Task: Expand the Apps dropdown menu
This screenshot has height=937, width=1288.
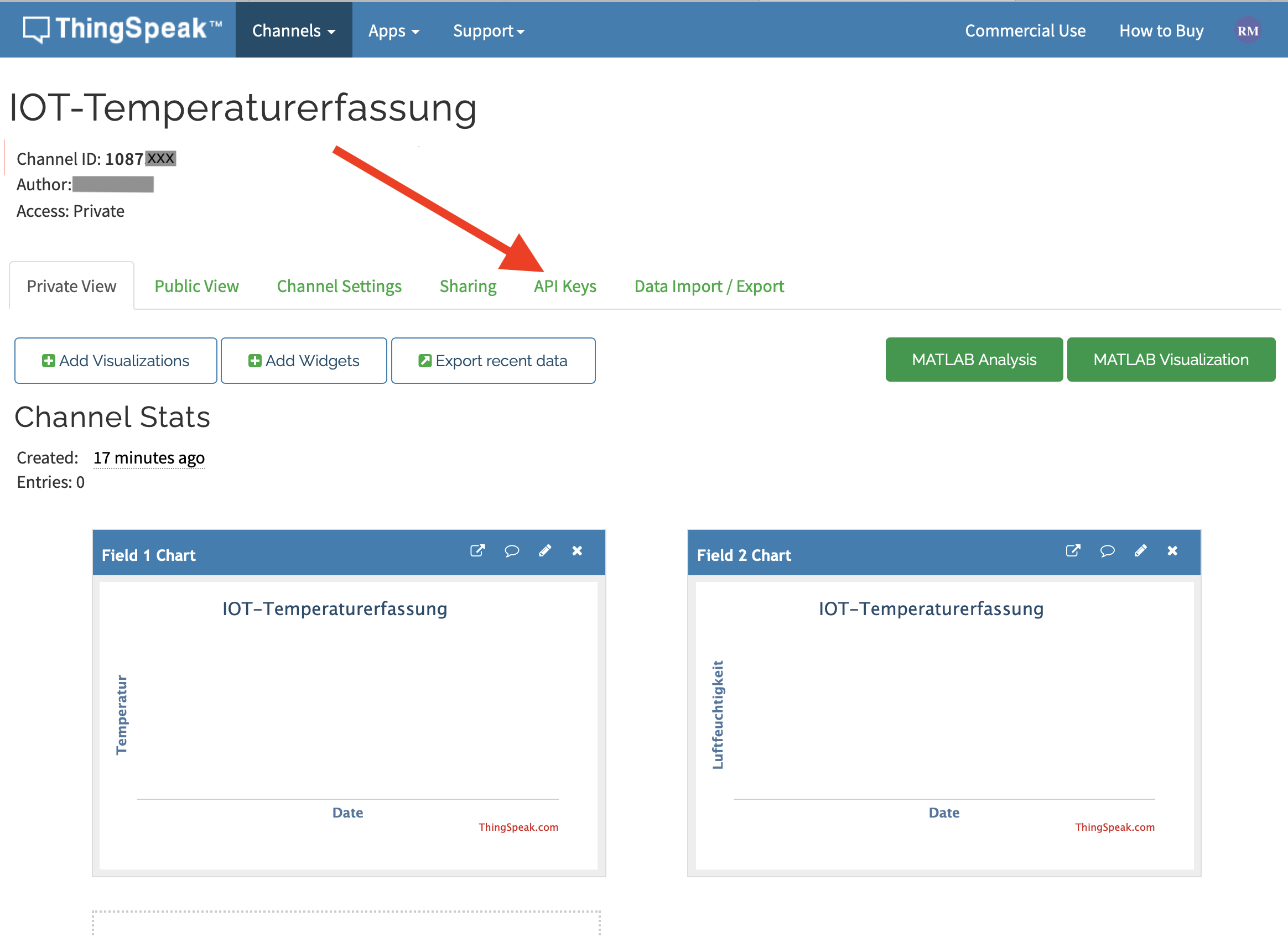Action: 393,30
